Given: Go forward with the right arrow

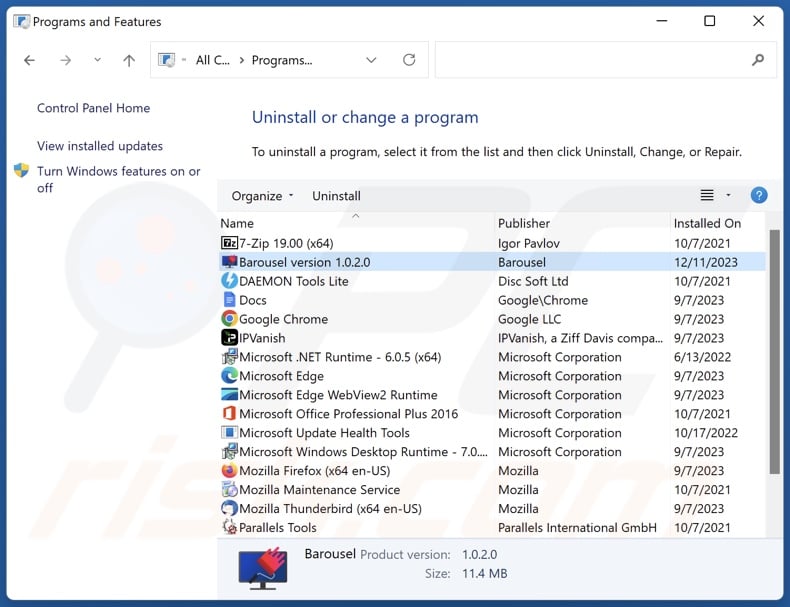Looking at the screenshot, I should pyautogui.click(x=65, y=60).
